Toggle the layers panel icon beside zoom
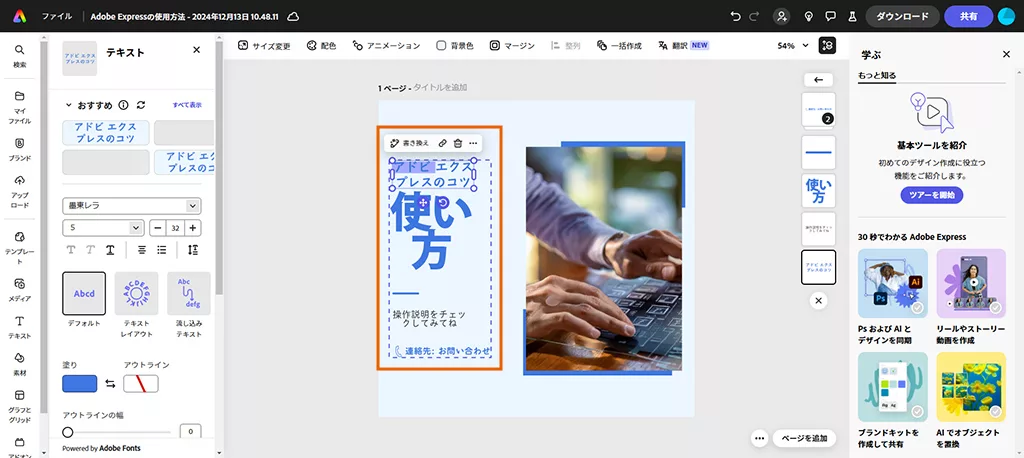1024x458 pixels. [828, 45]
